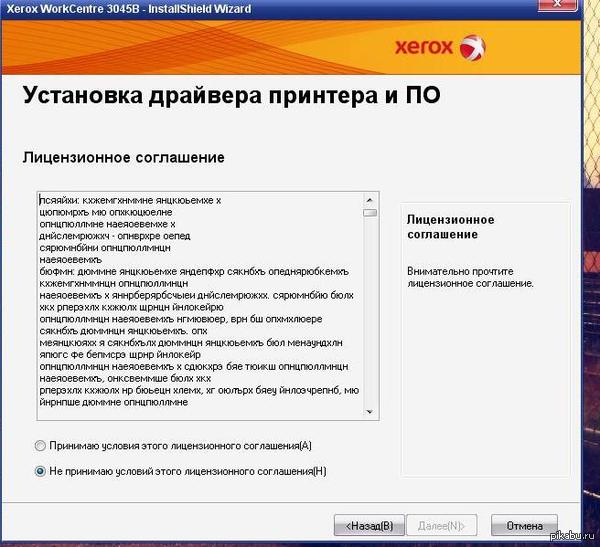Click the license scrollbar thumb

pos(370,212)
